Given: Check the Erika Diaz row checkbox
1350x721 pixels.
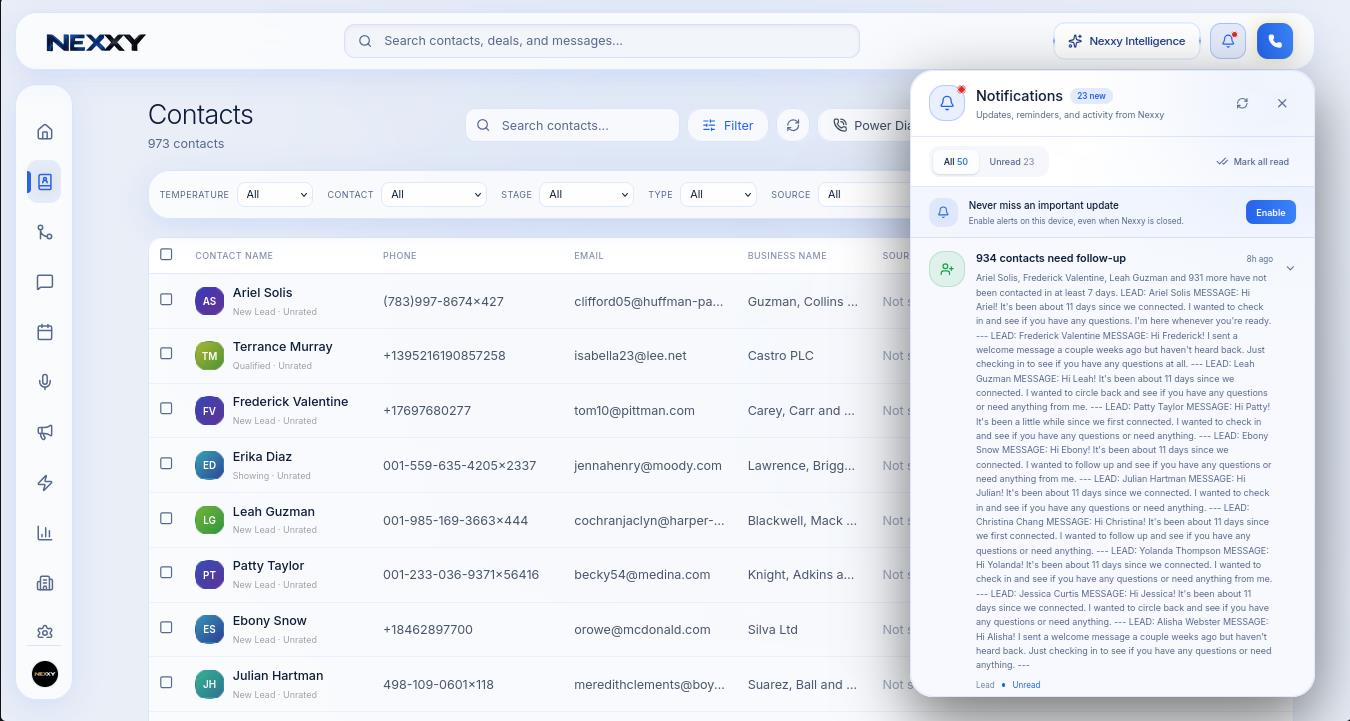Looking at the screenshot, I should tap(166, 463).
